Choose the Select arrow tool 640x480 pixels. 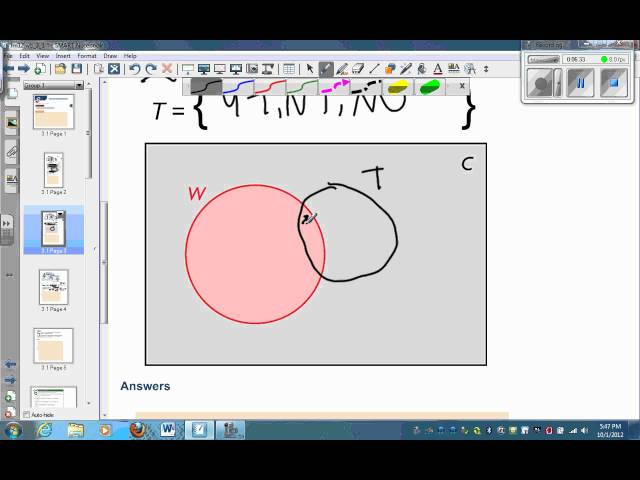(310, 69)
